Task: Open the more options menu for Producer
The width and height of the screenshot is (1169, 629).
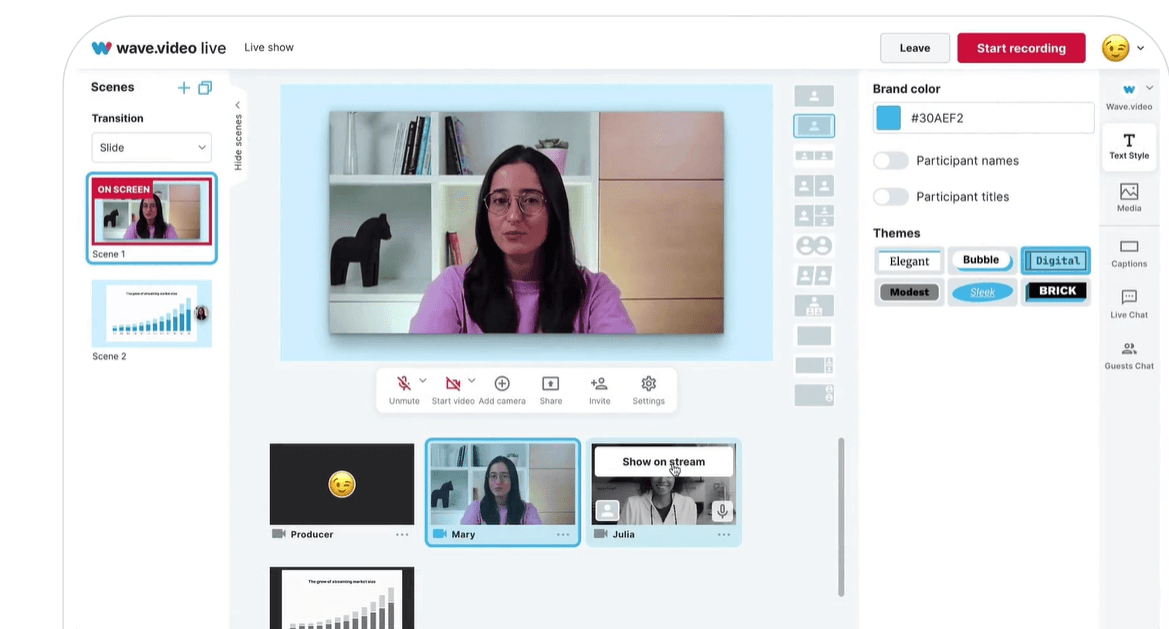Action: [x=402, y=534]
